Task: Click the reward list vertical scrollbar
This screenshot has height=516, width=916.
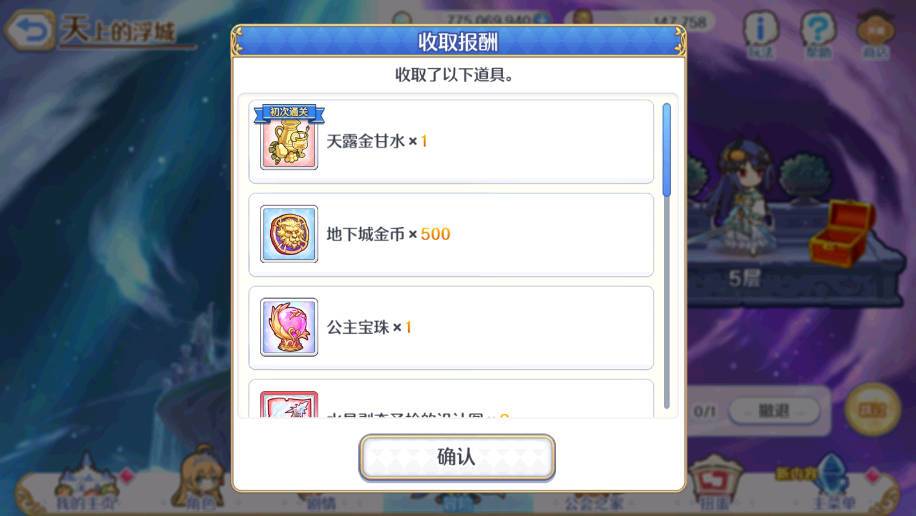Action: pyautogui.click(x=667, y=255)
